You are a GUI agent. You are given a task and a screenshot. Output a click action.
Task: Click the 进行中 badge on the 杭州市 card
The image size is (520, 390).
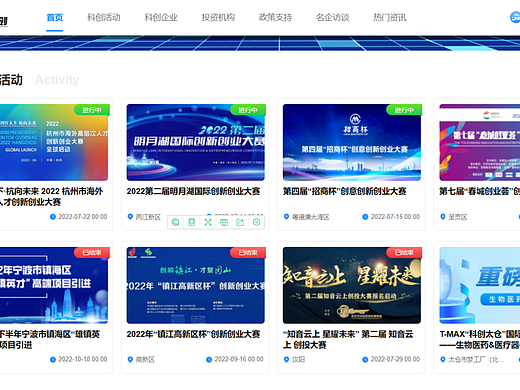pyautogui.click(x=92, y=110)
